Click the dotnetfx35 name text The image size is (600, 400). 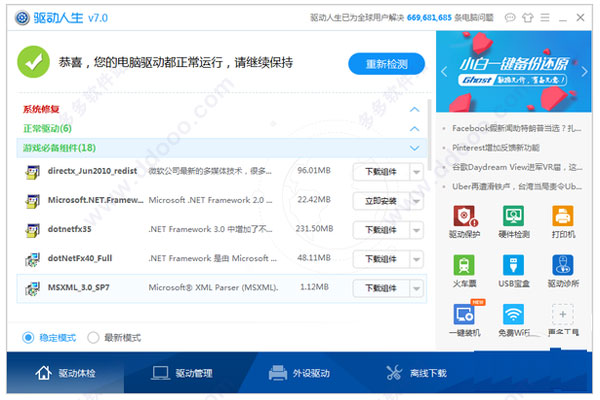70,229
